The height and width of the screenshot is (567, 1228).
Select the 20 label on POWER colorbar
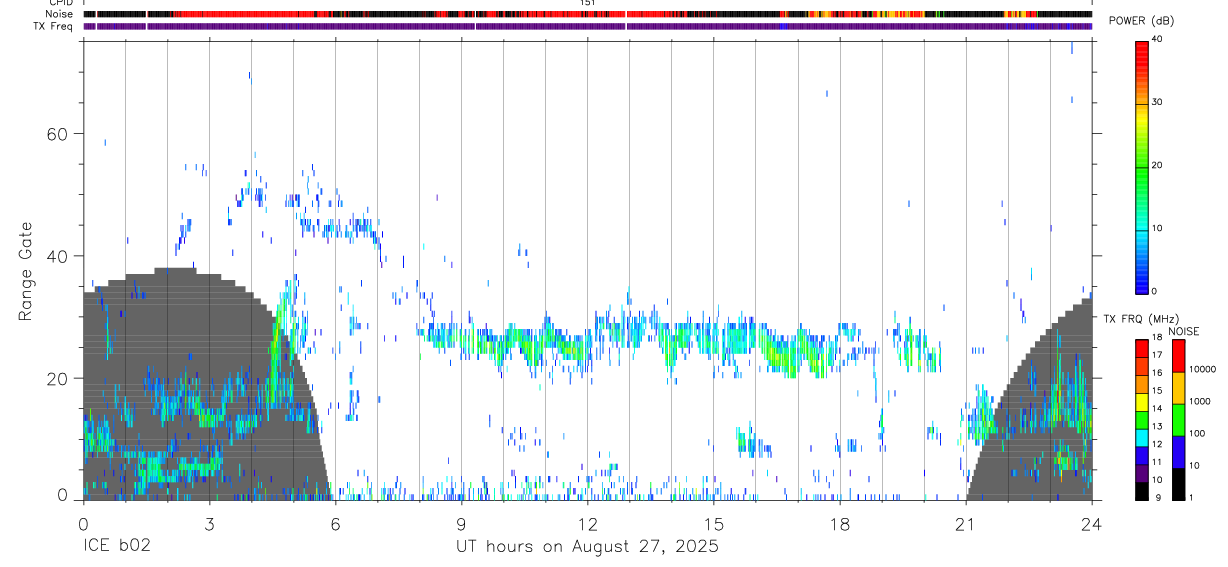click(x=1157, y=165)
